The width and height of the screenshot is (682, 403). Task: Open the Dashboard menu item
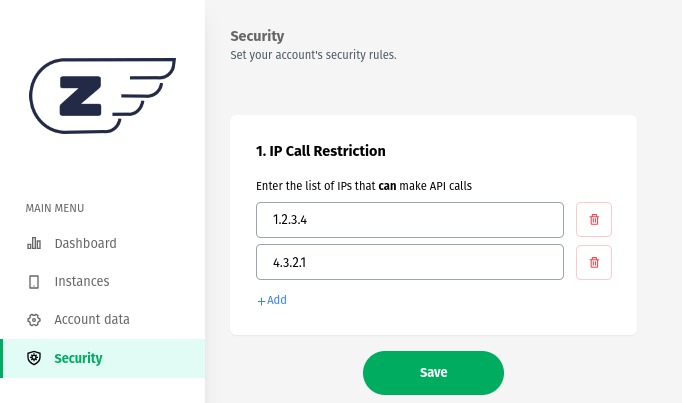click(x=85, y=243)
